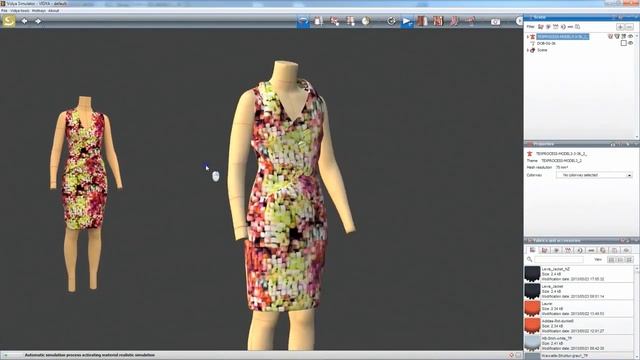Click the fabric search input field
The width and height of the screenshot is (640, 360).
click(x=559, y=260)
